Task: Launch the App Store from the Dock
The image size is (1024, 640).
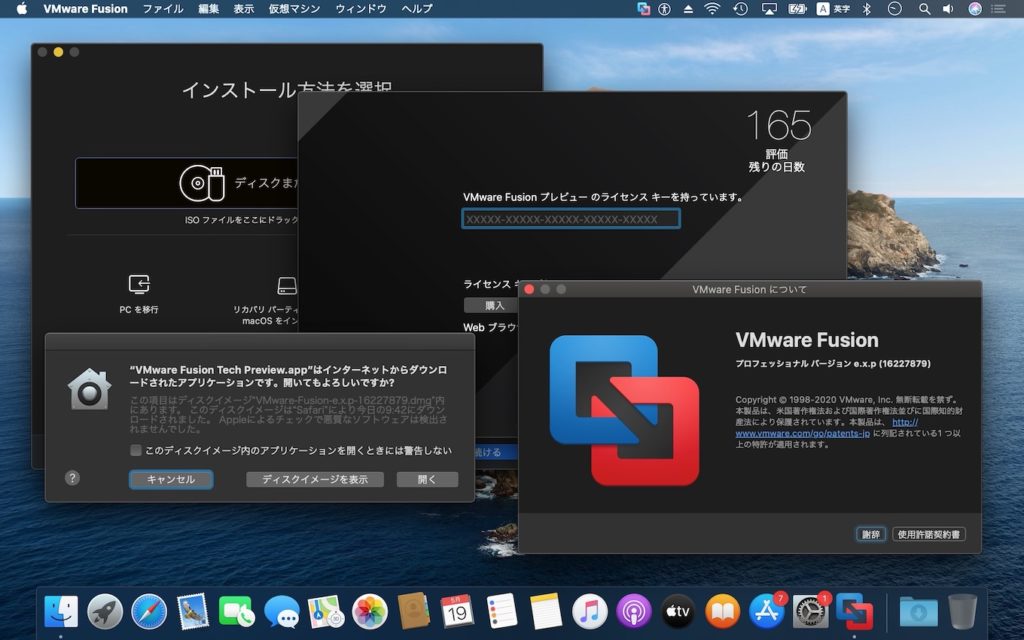Action: tap(765, 611)
